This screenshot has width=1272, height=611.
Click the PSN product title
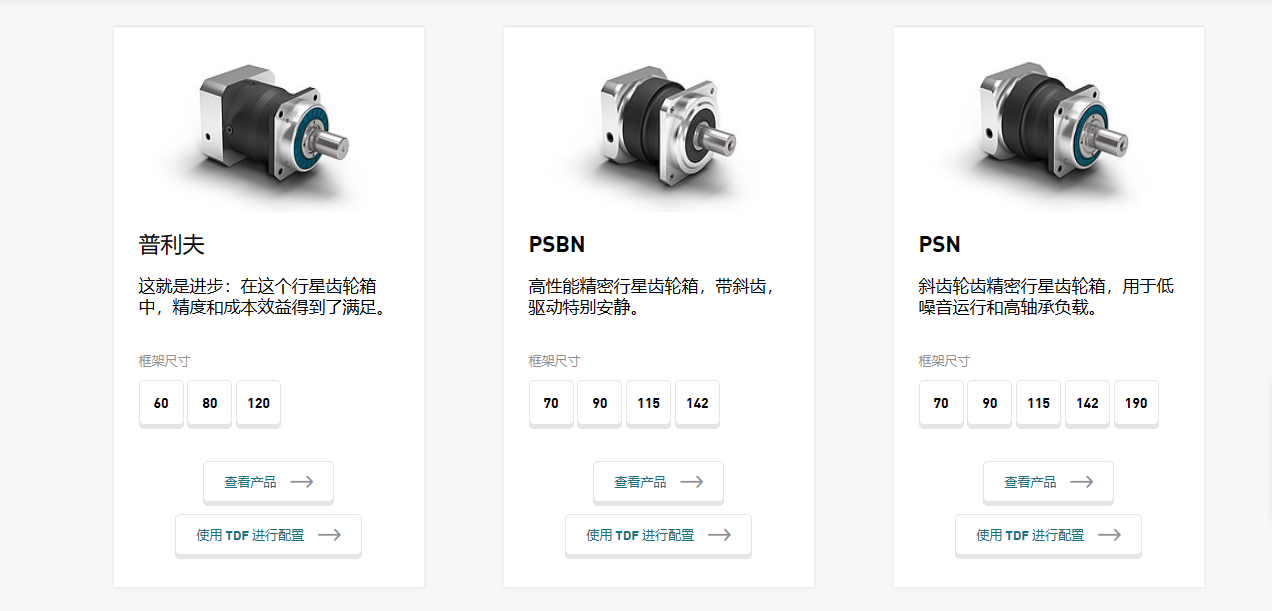coord(940,245)
